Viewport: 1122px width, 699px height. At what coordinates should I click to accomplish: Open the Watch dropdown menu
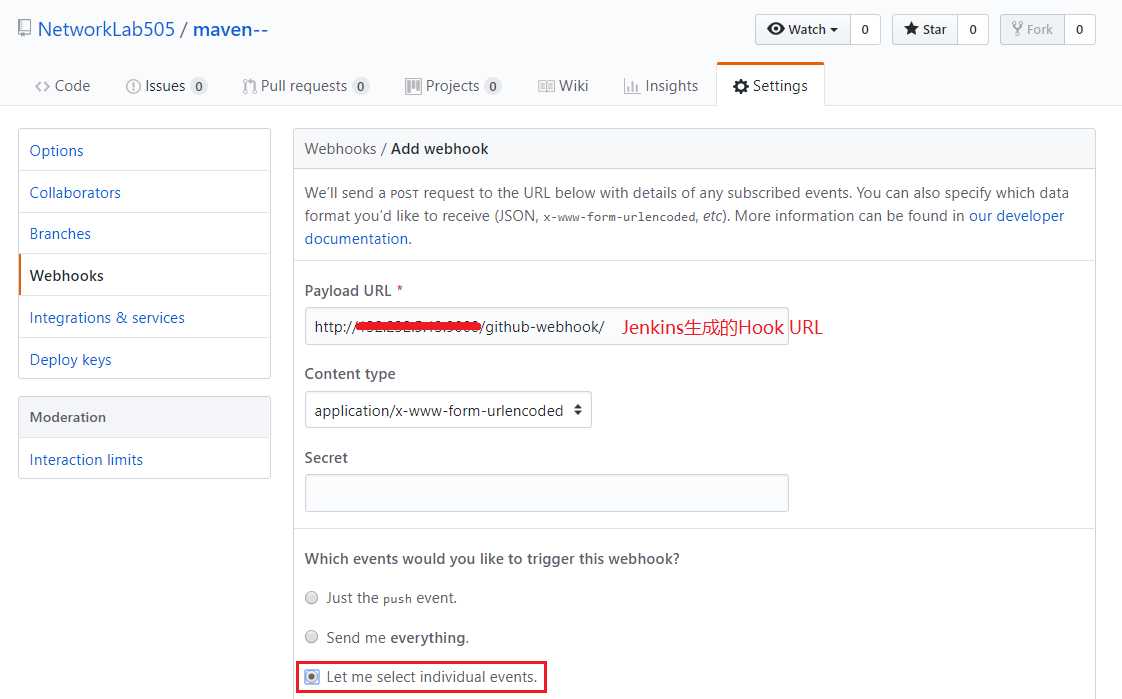[x=803, y=29]
